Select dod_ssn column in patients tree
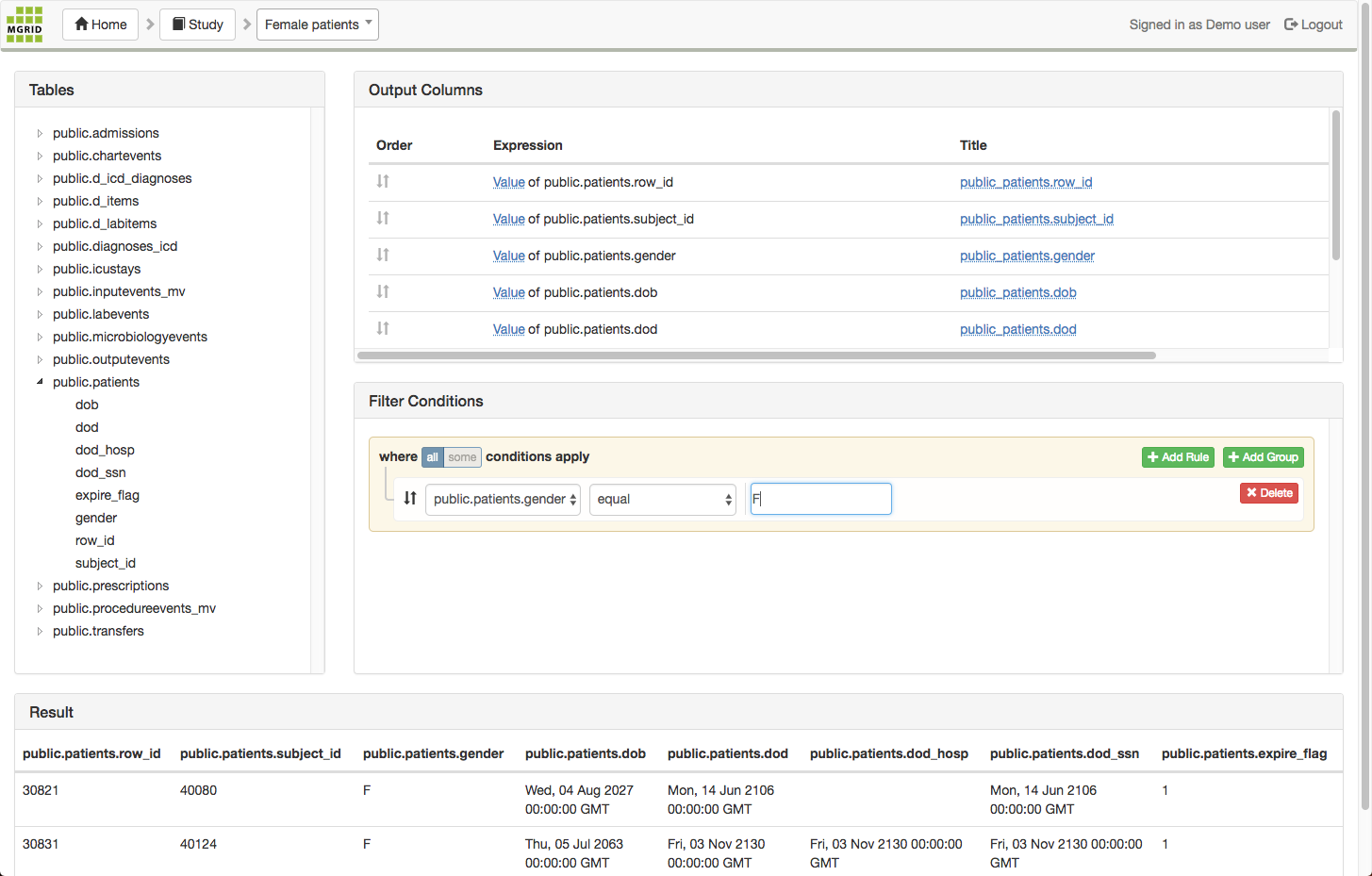The height and width of the screenshot is (876, 1372). pyautogui.click(x=101, y=472)
